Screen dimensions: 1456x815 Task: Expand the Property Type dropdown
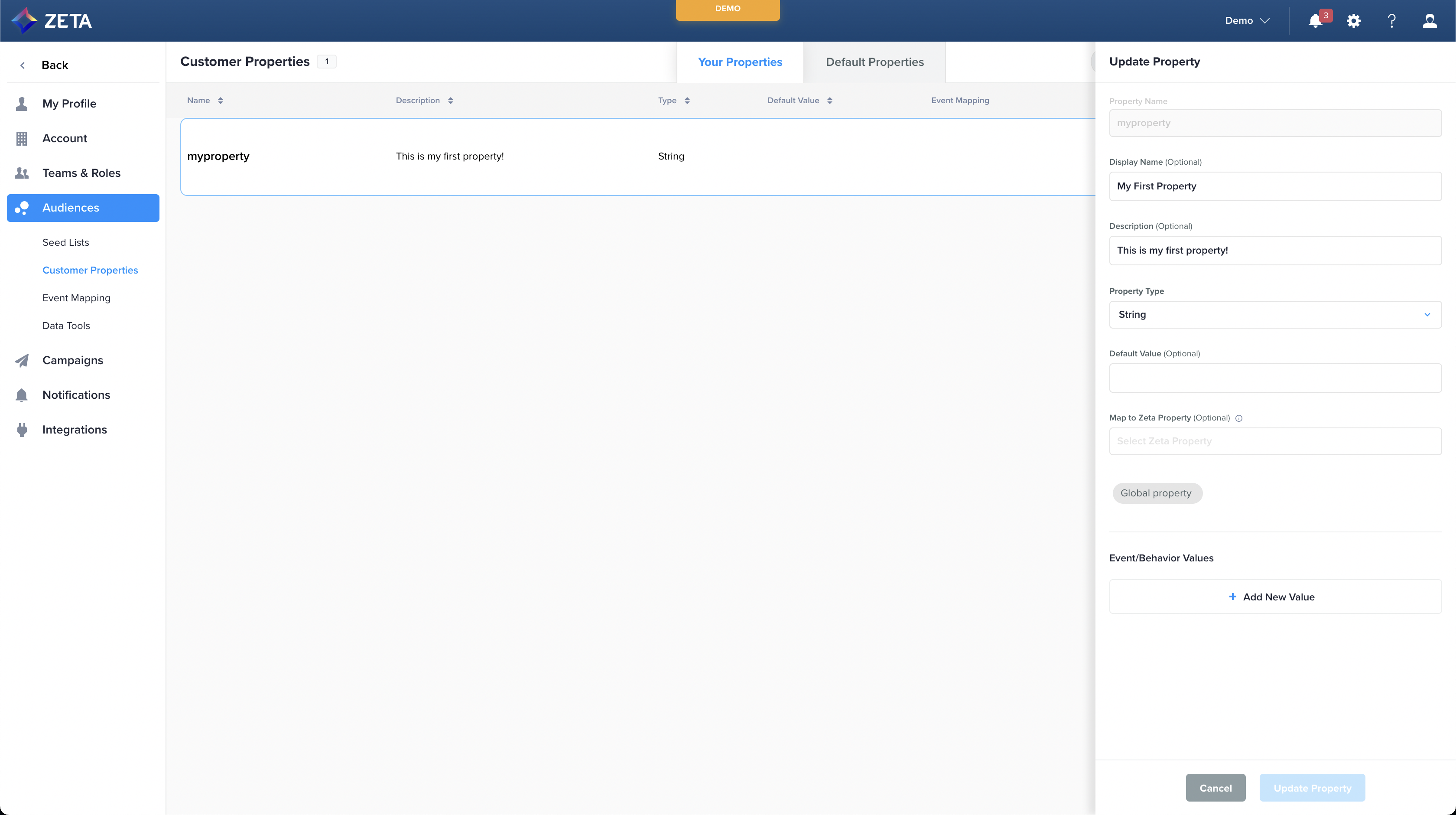coord(1274,314)
